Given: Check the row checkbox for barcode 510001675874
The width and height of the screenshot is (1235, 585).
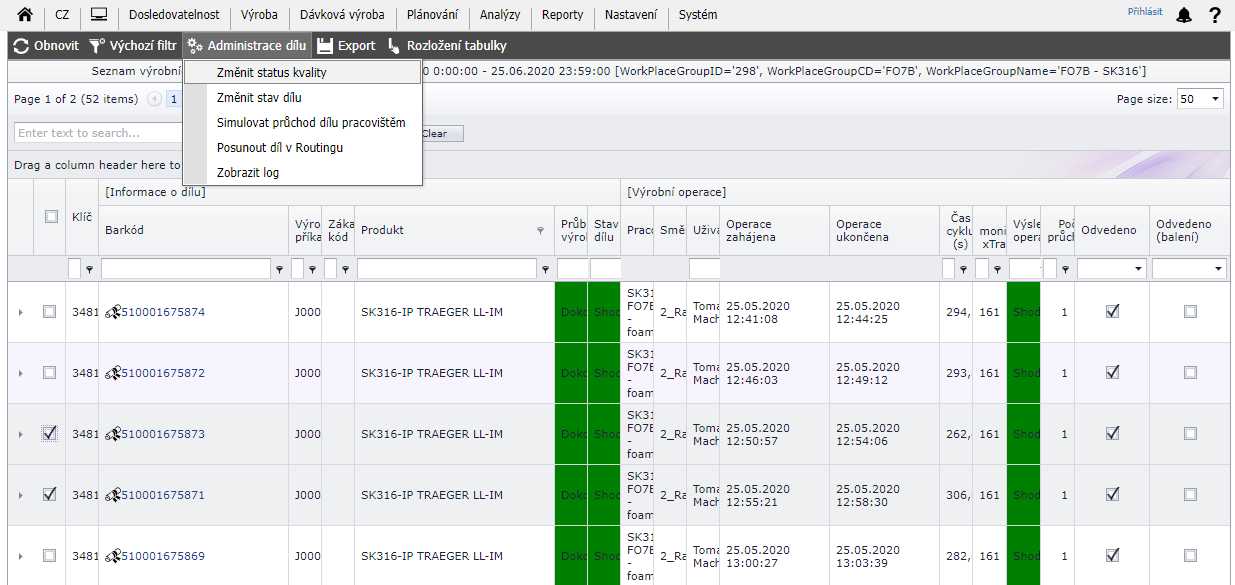Looking at the screenshot, I should pyautogui.click(x=50, y=312).
